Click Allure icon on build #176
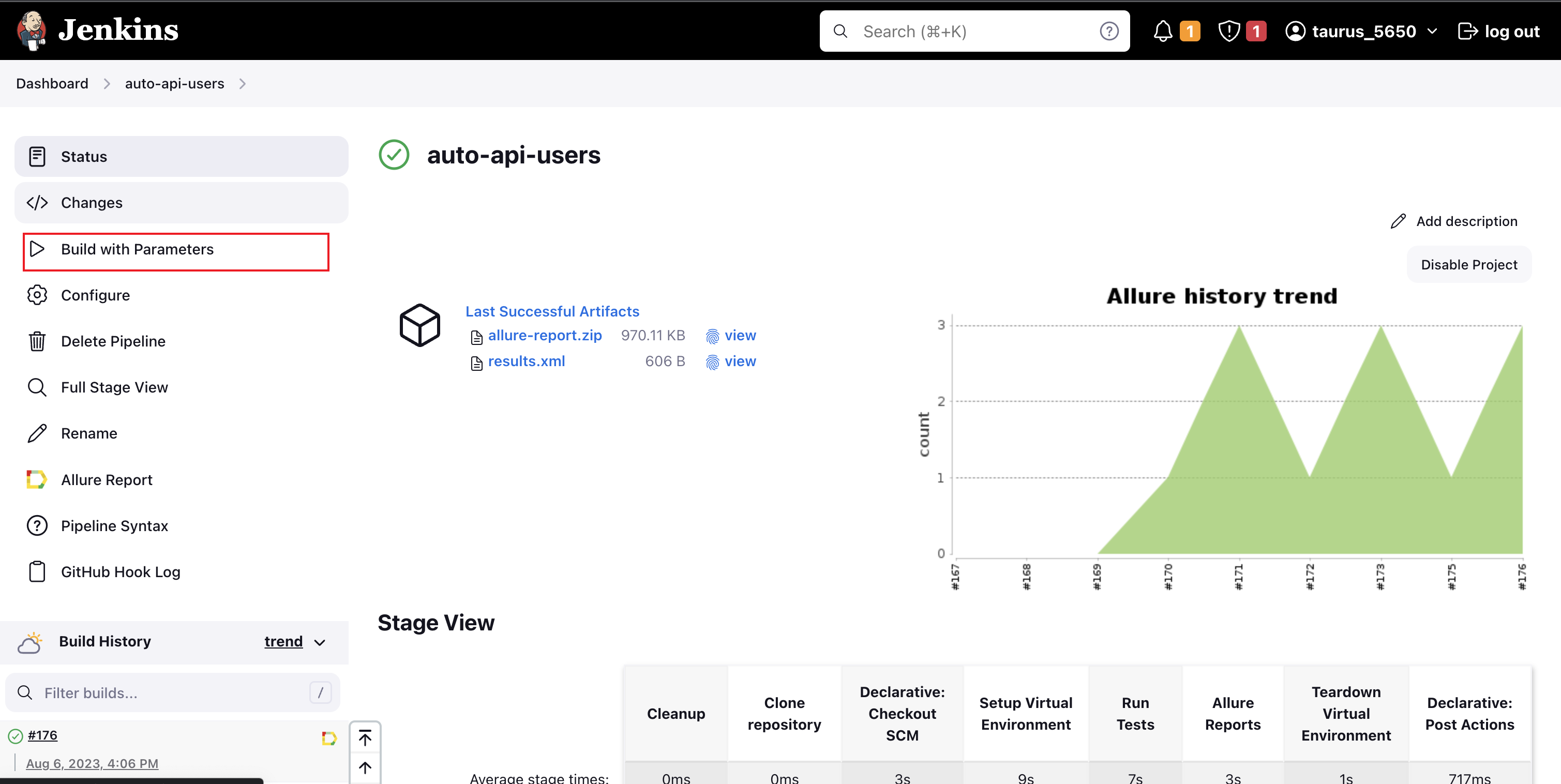1561x784 pixels. click(328, 737)
